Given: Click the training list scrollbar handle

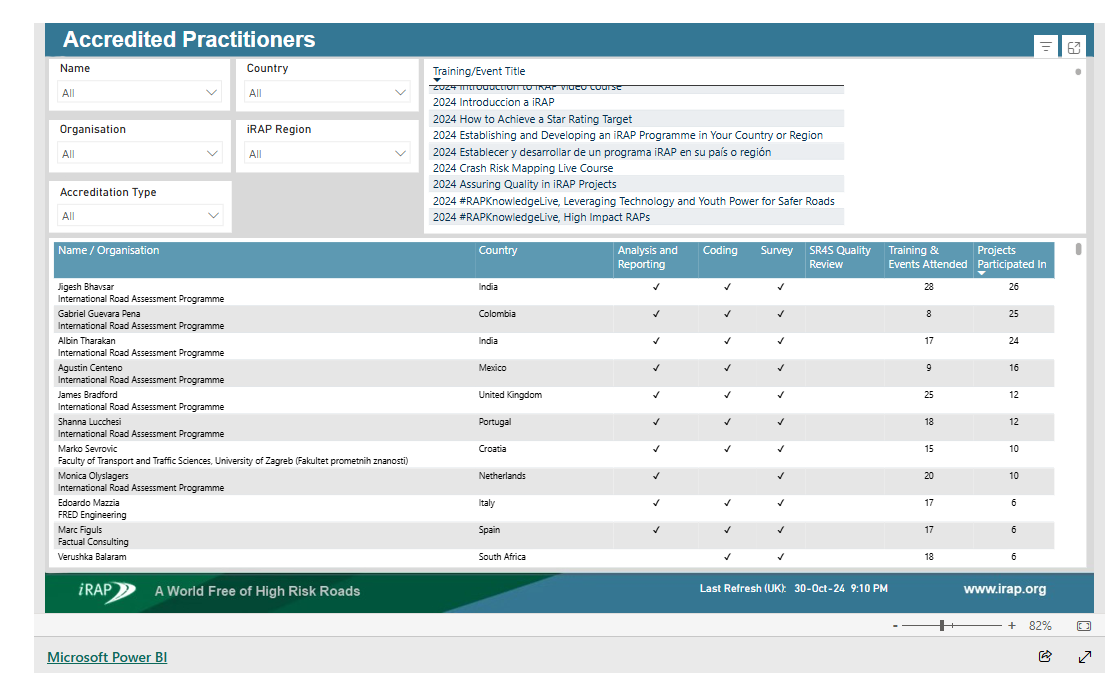Looking at the screenshot, I should coord(1078,71).
